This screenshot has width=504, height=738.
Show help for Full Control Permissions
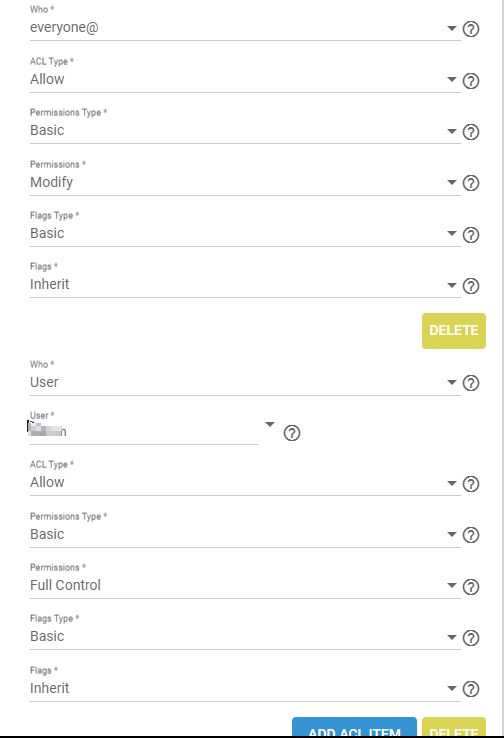pyautogui.click(x=471, y=586)
